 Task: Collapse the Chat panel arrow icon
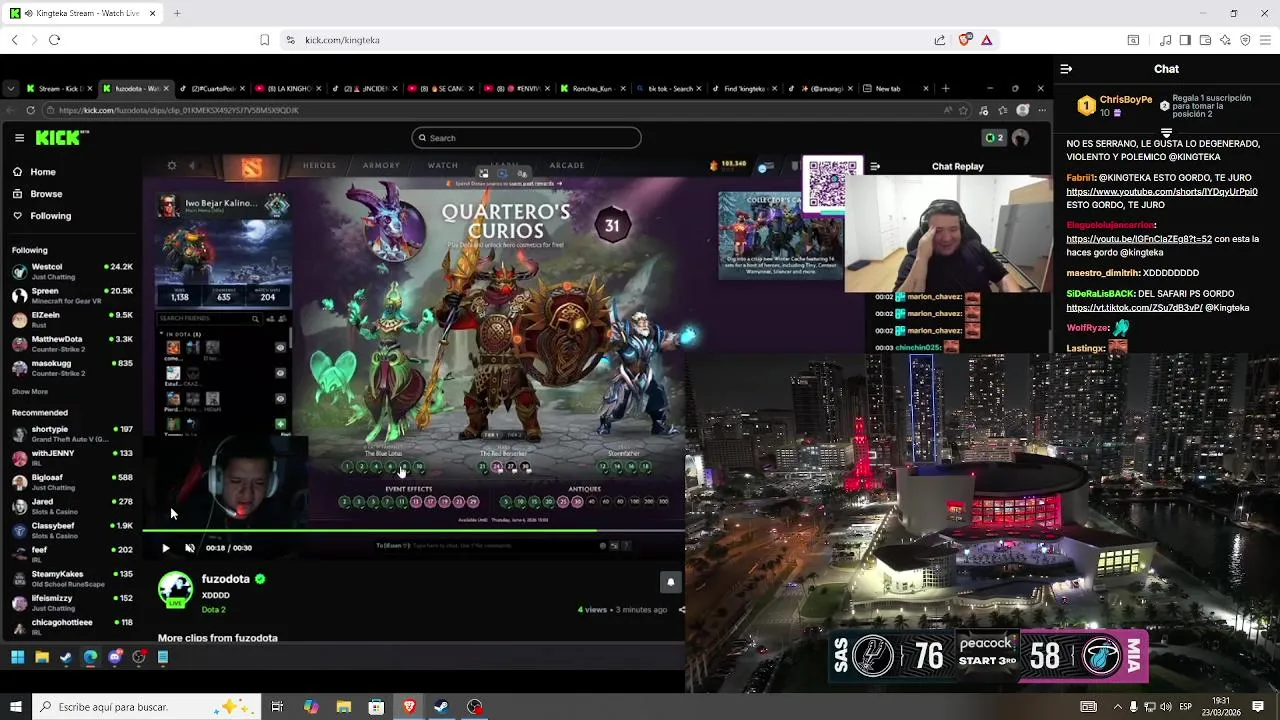click(x=1066, y=69)
